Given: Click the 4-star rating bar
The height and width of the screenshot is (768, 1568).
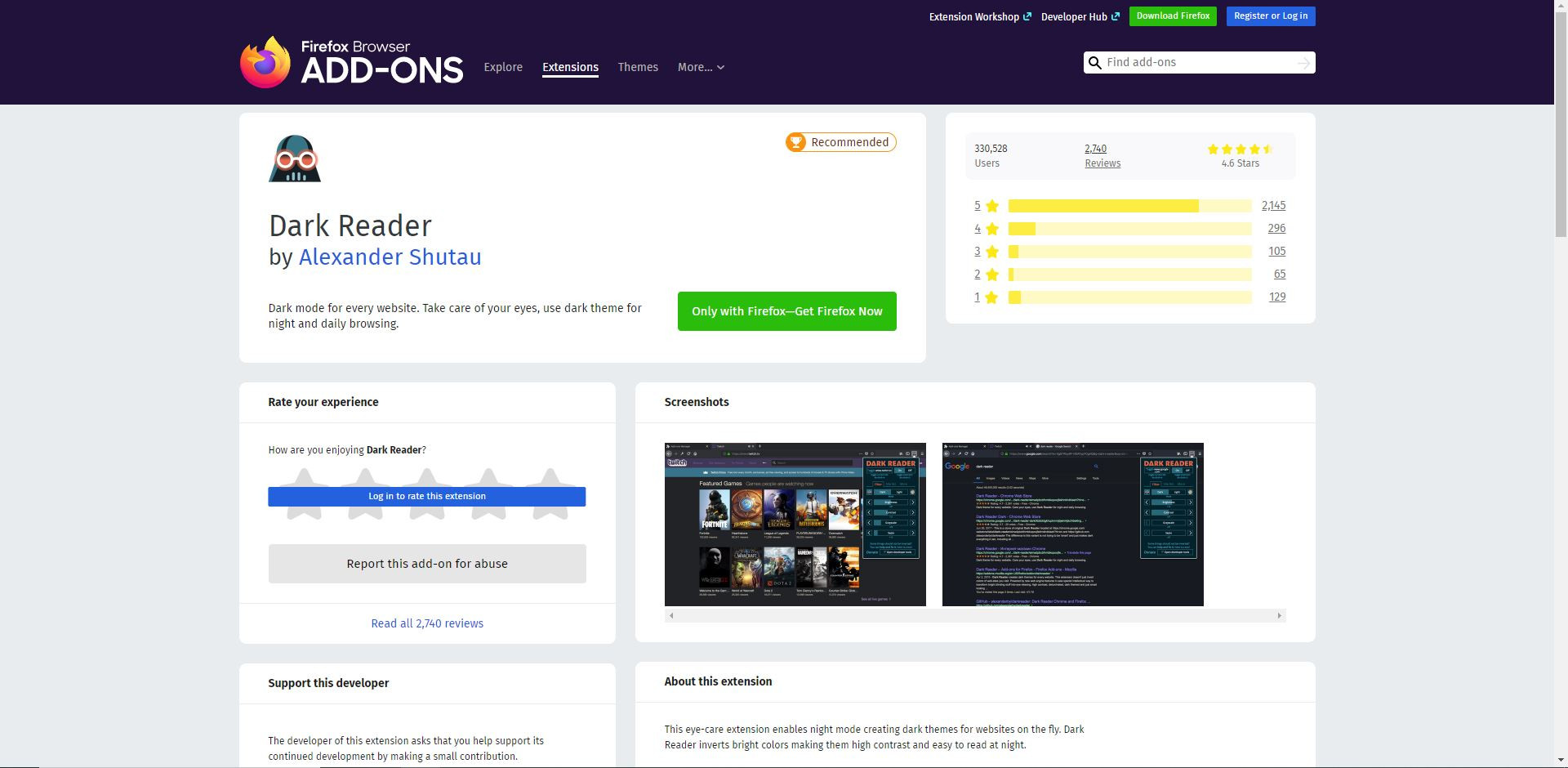Looking at the screenshot, I should point(1130,229).
